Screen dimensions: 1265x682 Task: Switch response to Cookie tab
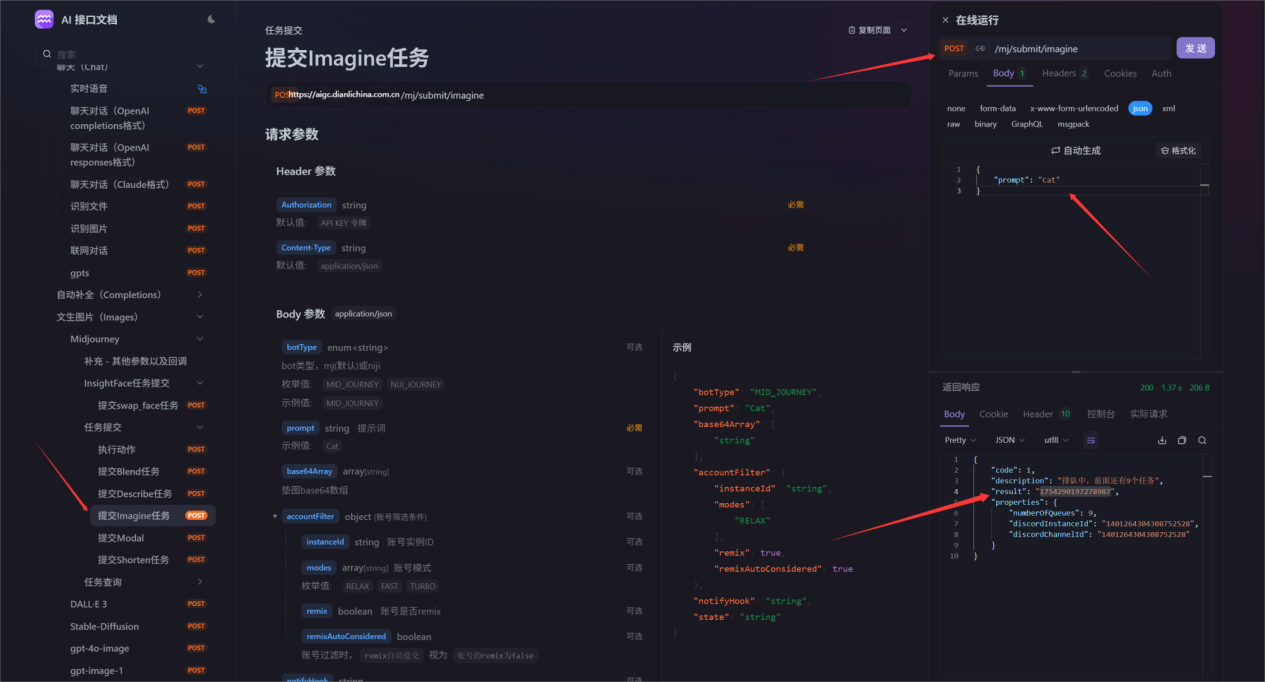tap(993, 414)
